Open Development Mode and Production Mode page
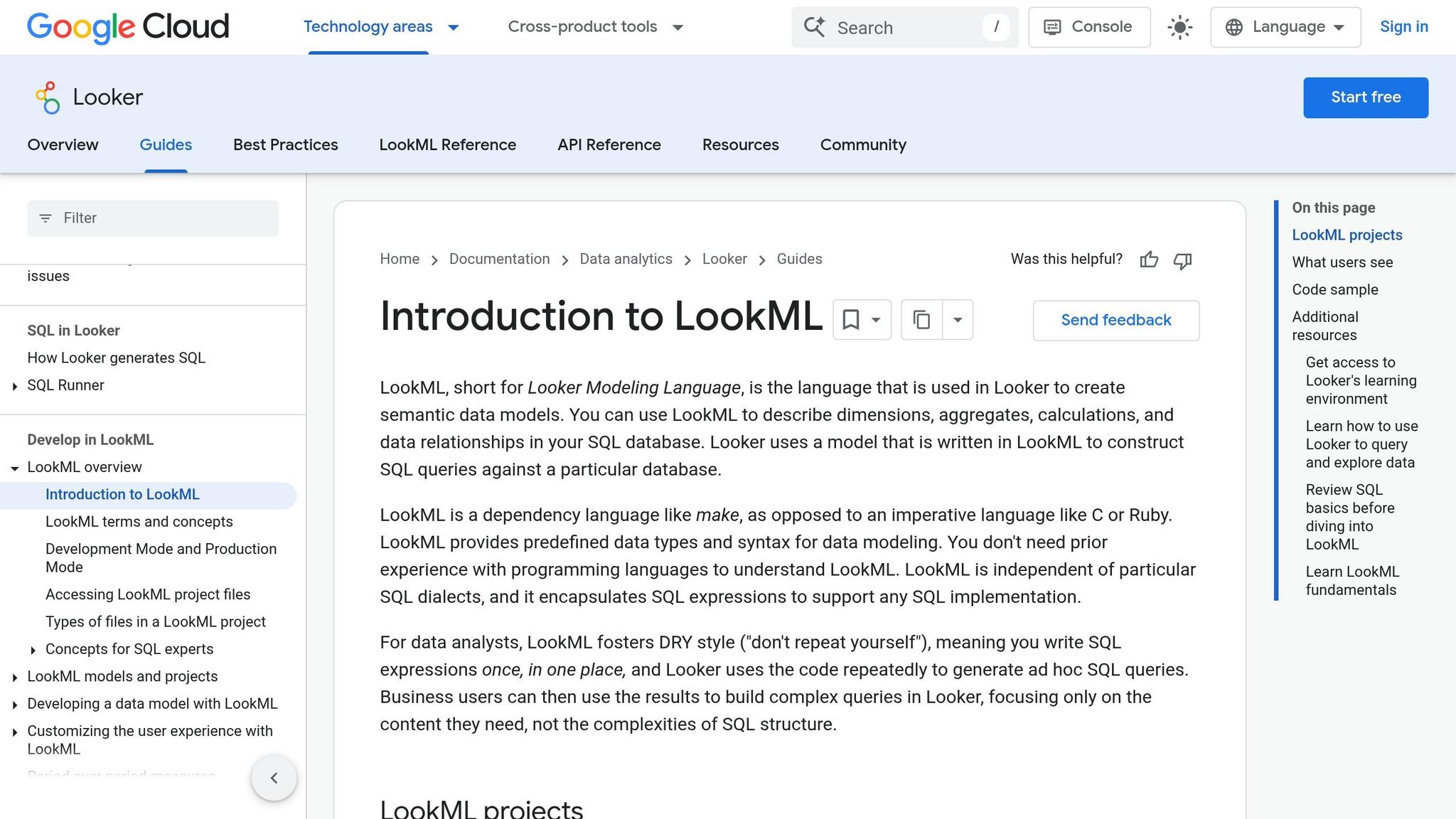The width and height of the screenshot is (1456, 819). click(x=161, y=558)
